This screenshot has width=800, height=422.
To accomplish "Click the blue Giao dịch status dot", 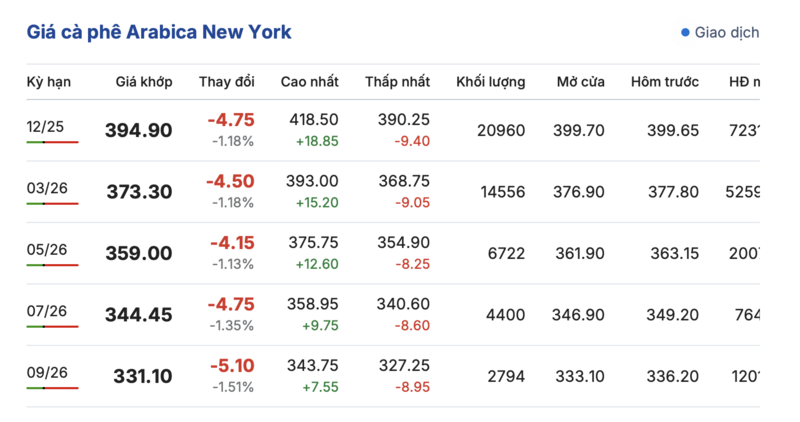I will point(685,32).
